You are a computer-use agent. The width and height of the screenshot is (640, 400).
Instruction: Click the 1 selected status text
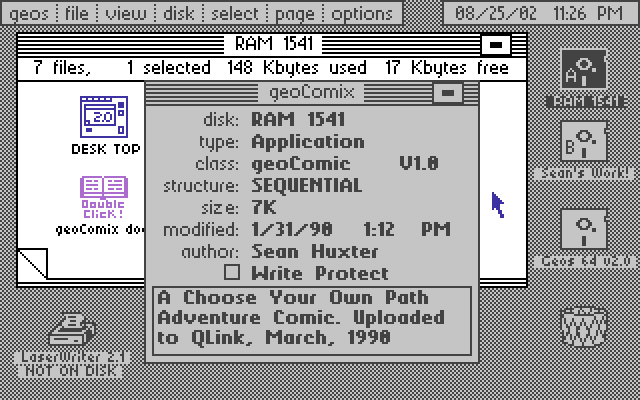[168, 68]
